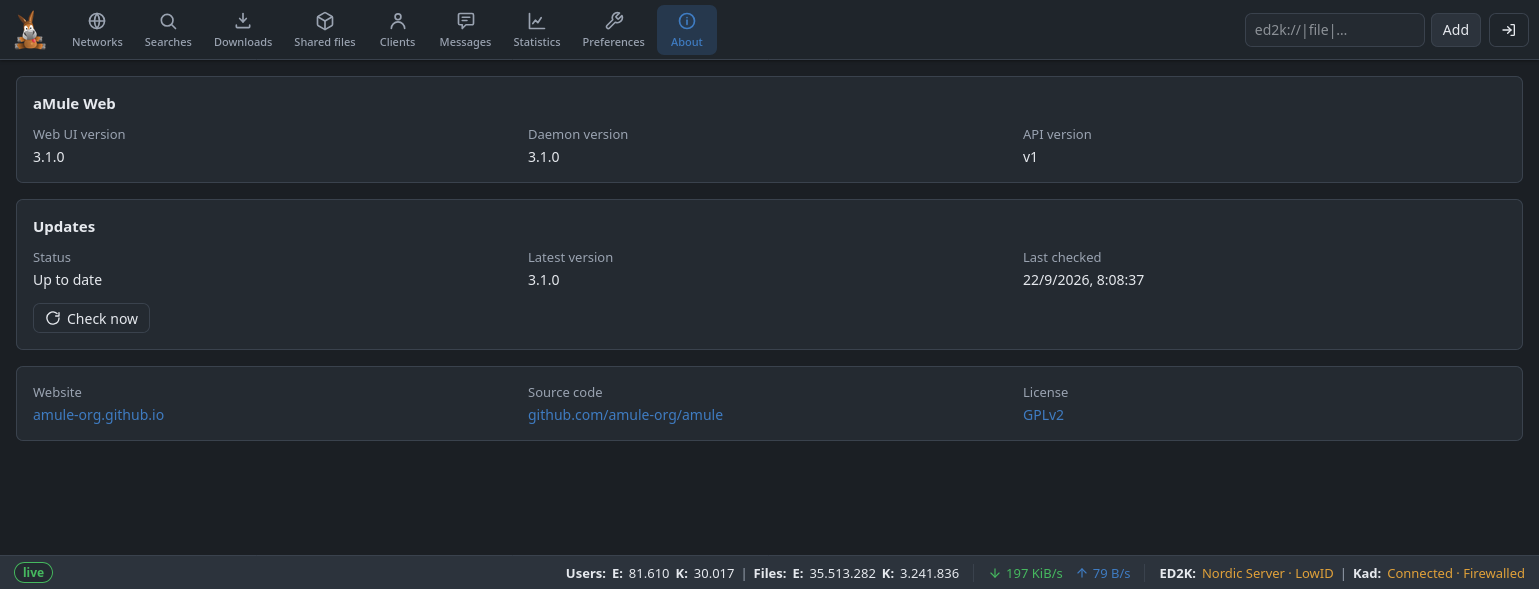Click the ed2k link input field
1539x589 pixels.
point(1334,30)
